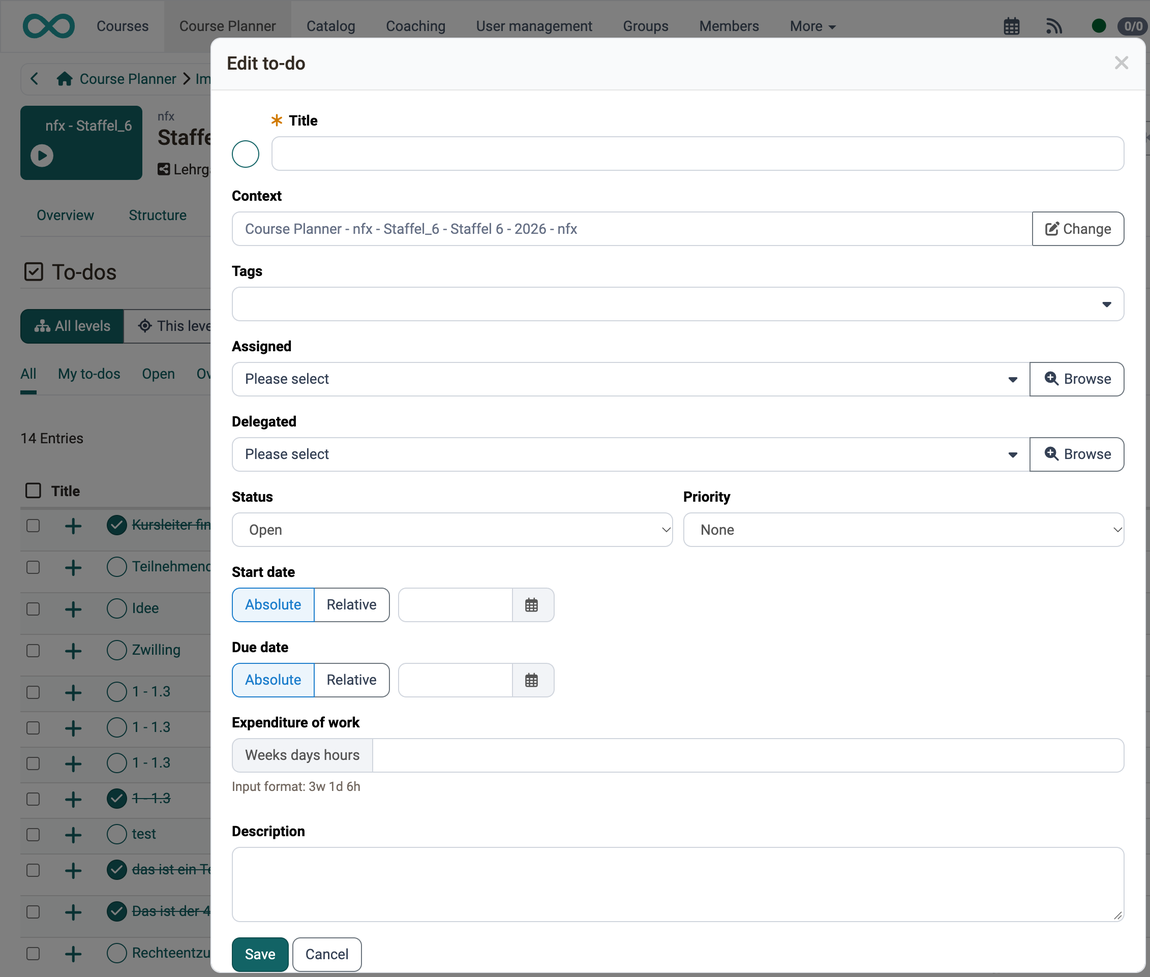The height and width of the screenshot is (977, 1150).
Task: Tick checkbox for Teilnehmende row
Action: [x=33, y=568]
